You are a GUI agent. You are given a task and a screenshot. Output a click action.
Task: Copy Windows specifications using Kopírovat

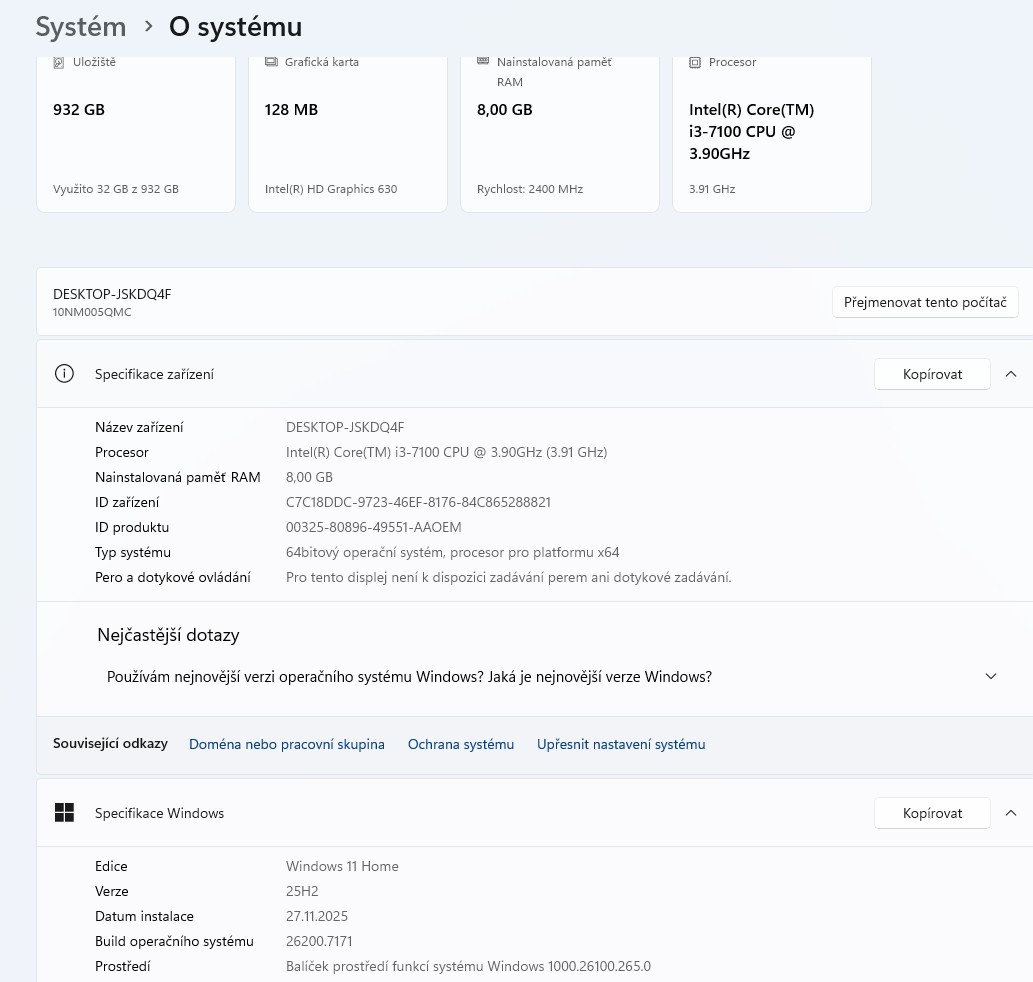coord(932,813)
